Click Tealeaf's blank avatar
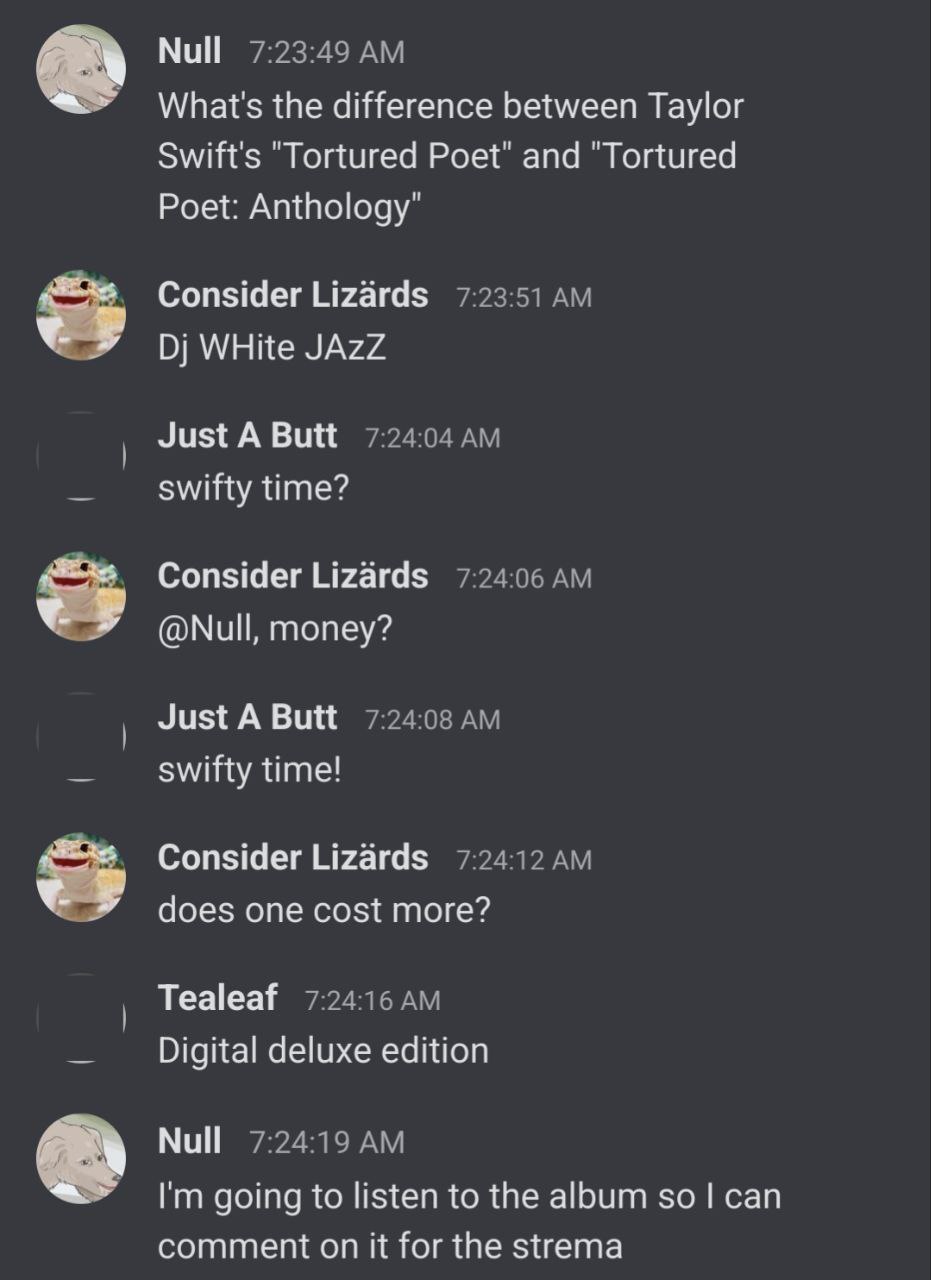This screenshot has height=1280, width=931. coord(81,1018)
